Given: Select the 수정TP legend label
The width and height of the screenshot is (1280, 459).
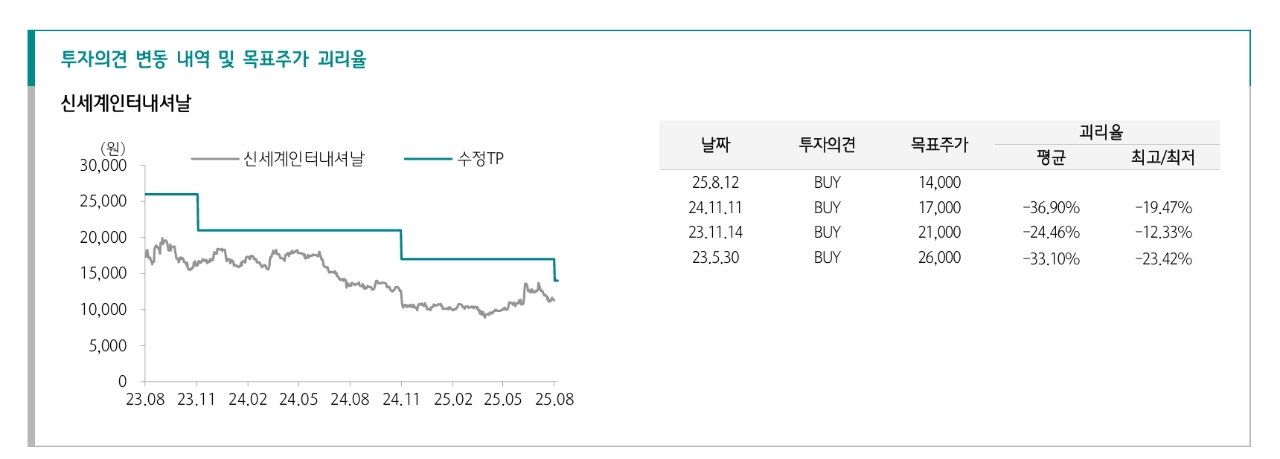Looking at the screenshot, I should pos(480,159).
